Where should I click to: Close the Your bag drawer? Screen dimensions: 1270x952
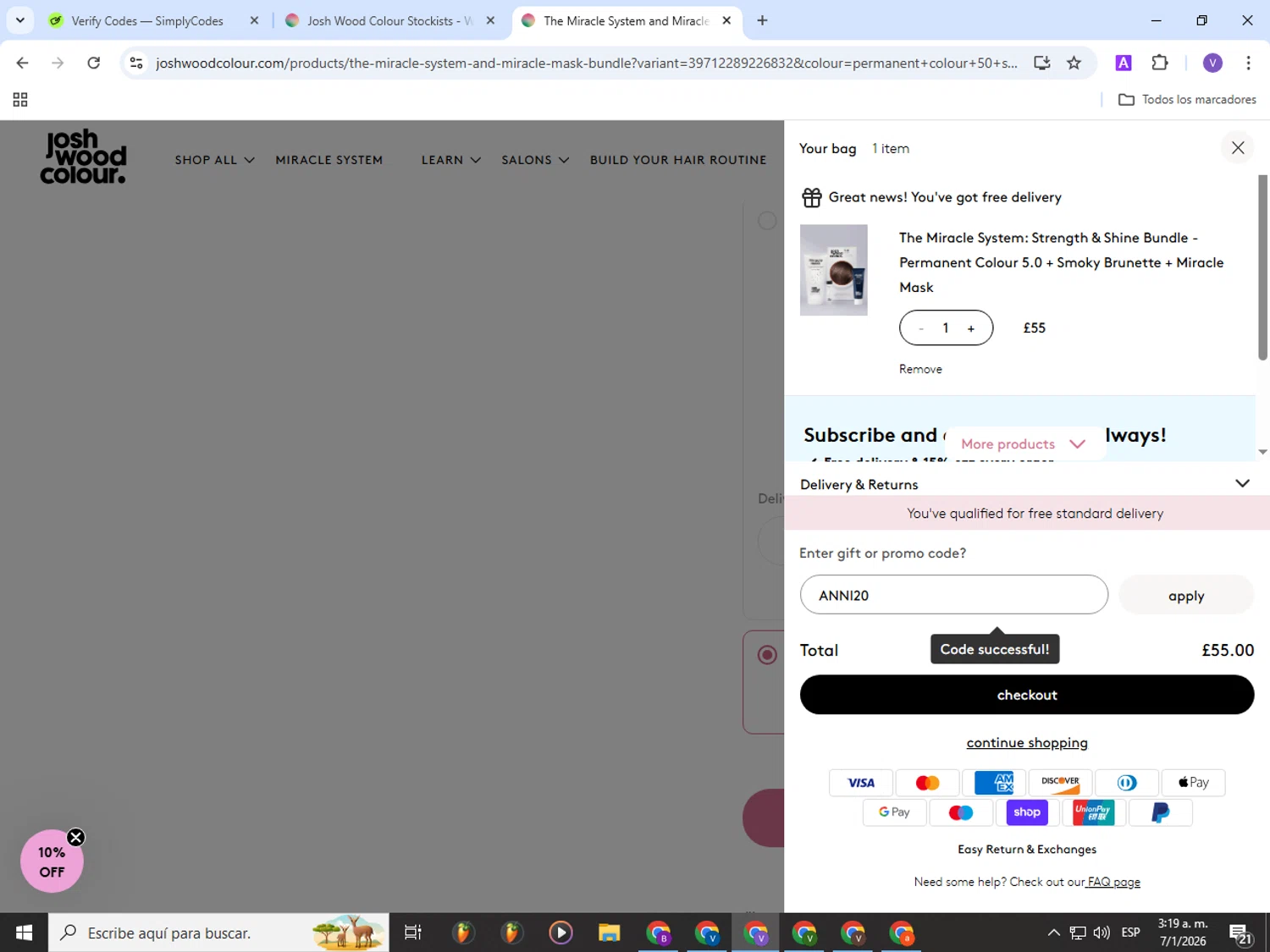tap(1238, 148)
